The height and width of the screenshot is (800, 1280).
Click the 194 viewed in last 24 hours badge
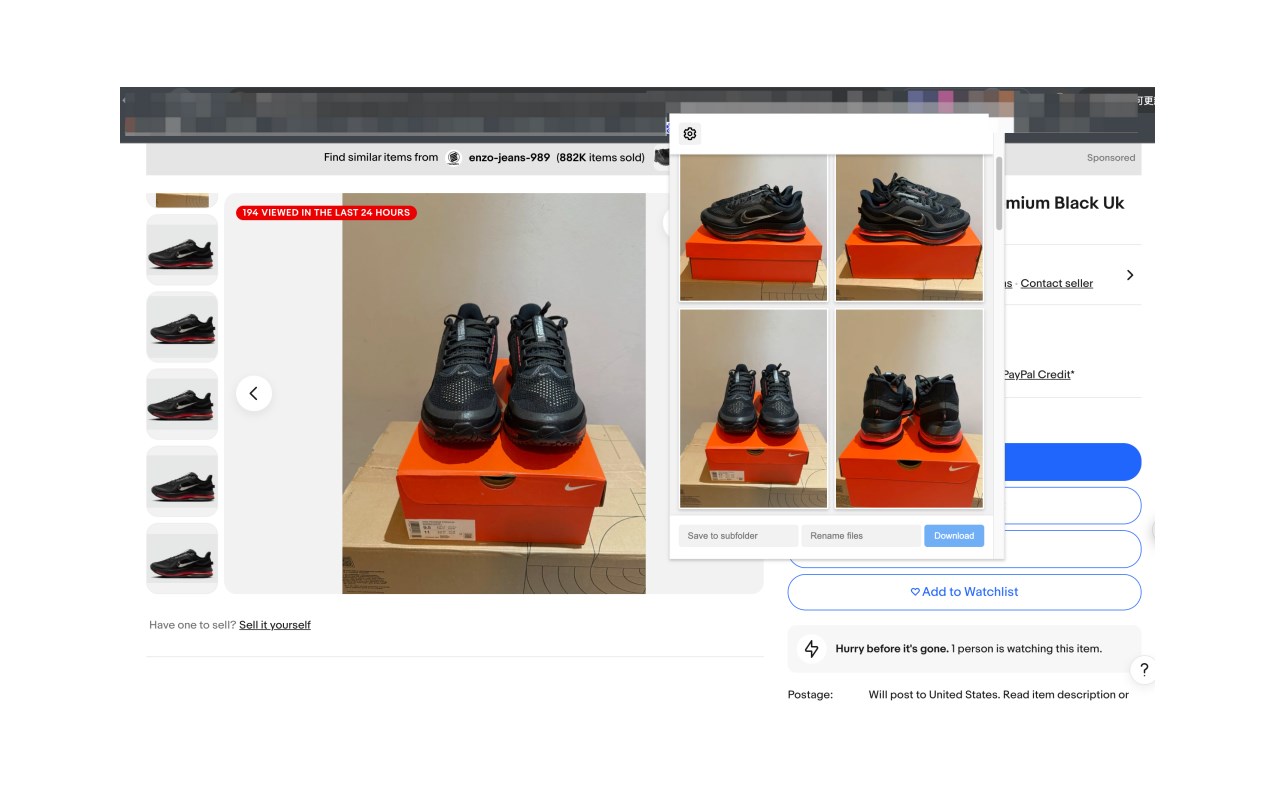click(326, 212)
